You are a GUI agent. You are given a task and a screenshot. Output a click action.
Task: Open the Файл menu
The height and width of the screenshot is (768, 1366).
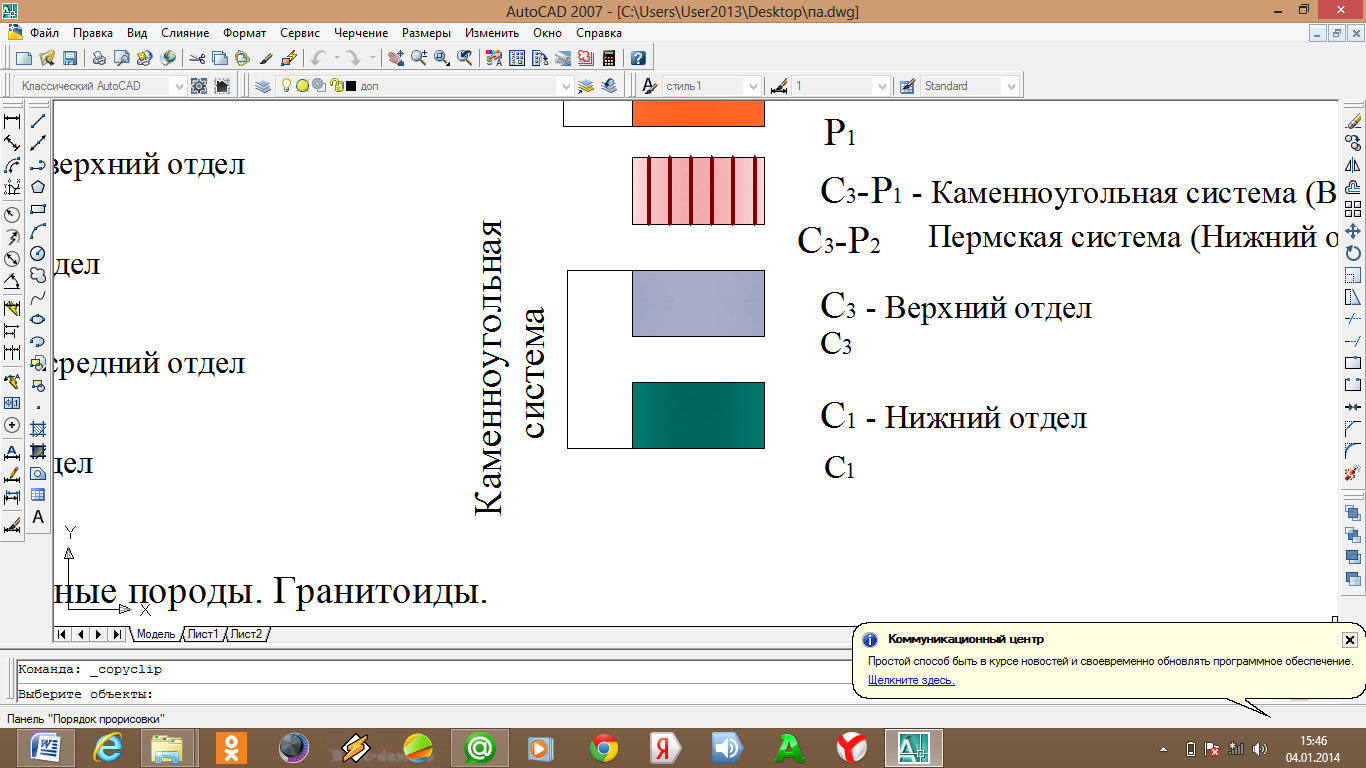click(x=45, y=33)
